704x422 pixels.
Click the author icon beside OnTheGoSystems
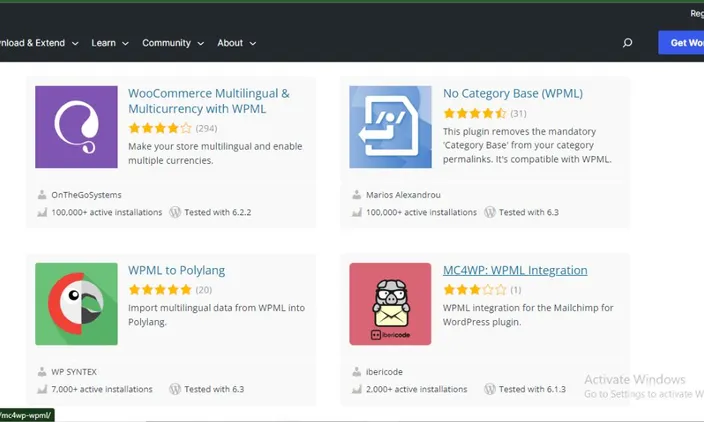[x=42, y=195]
